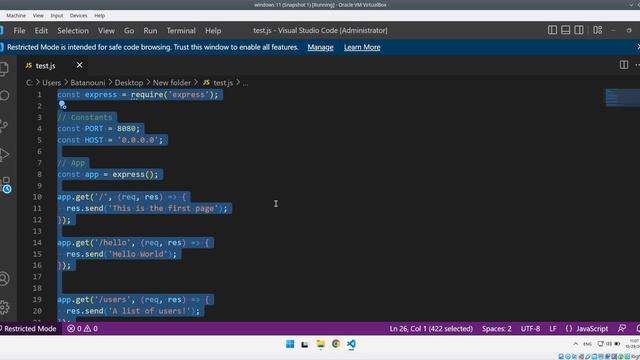The height and width of the screenshot is (360, 640).
Task: Click the network icon in system tray
Action: tap(600, 344)
